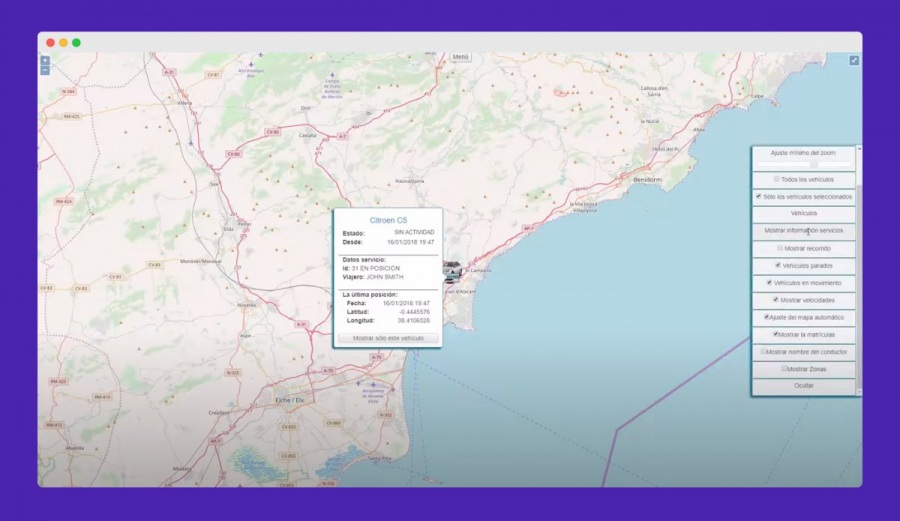Viewport: 900px width, 521px height.
Task: Check the 'Mostrar Zonas' option
Action: 784,368
